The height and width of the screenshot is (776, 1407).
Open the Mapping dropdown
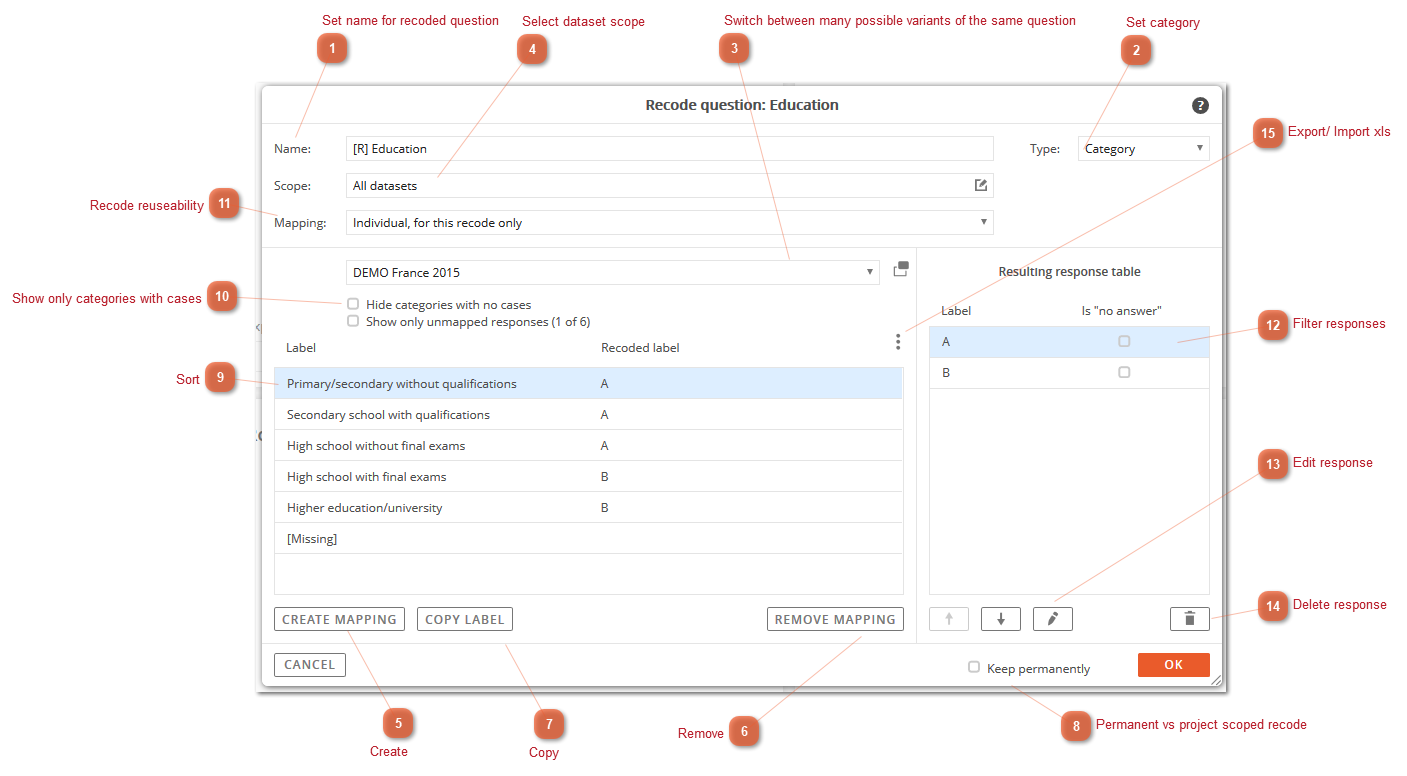670,222
